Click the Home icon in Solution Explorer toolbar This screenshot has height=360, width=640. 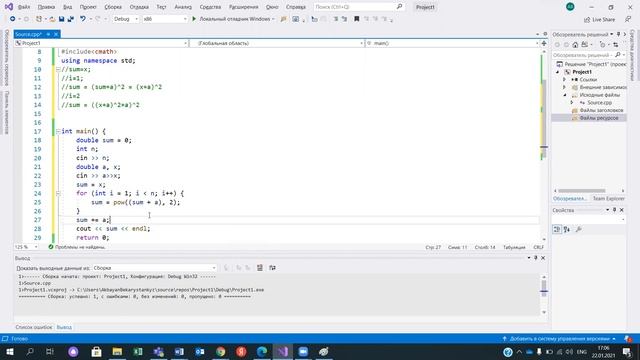tap(575, 44)
